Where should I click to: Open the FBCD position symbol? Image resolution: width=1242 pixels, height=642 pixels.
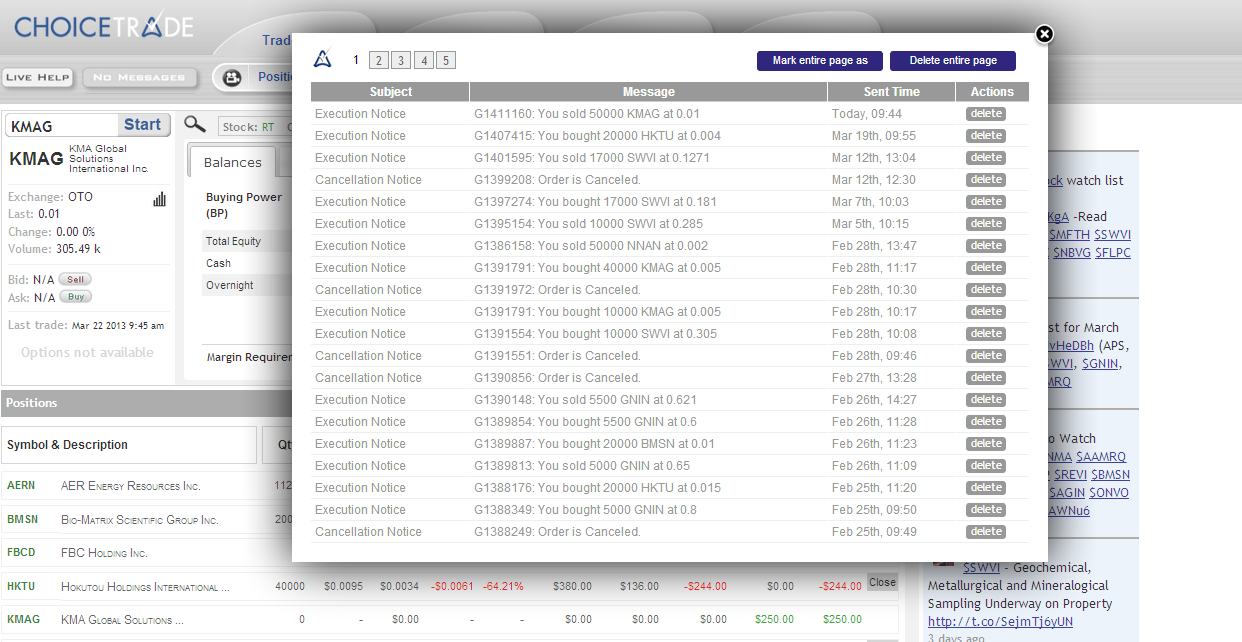point(21,553)
